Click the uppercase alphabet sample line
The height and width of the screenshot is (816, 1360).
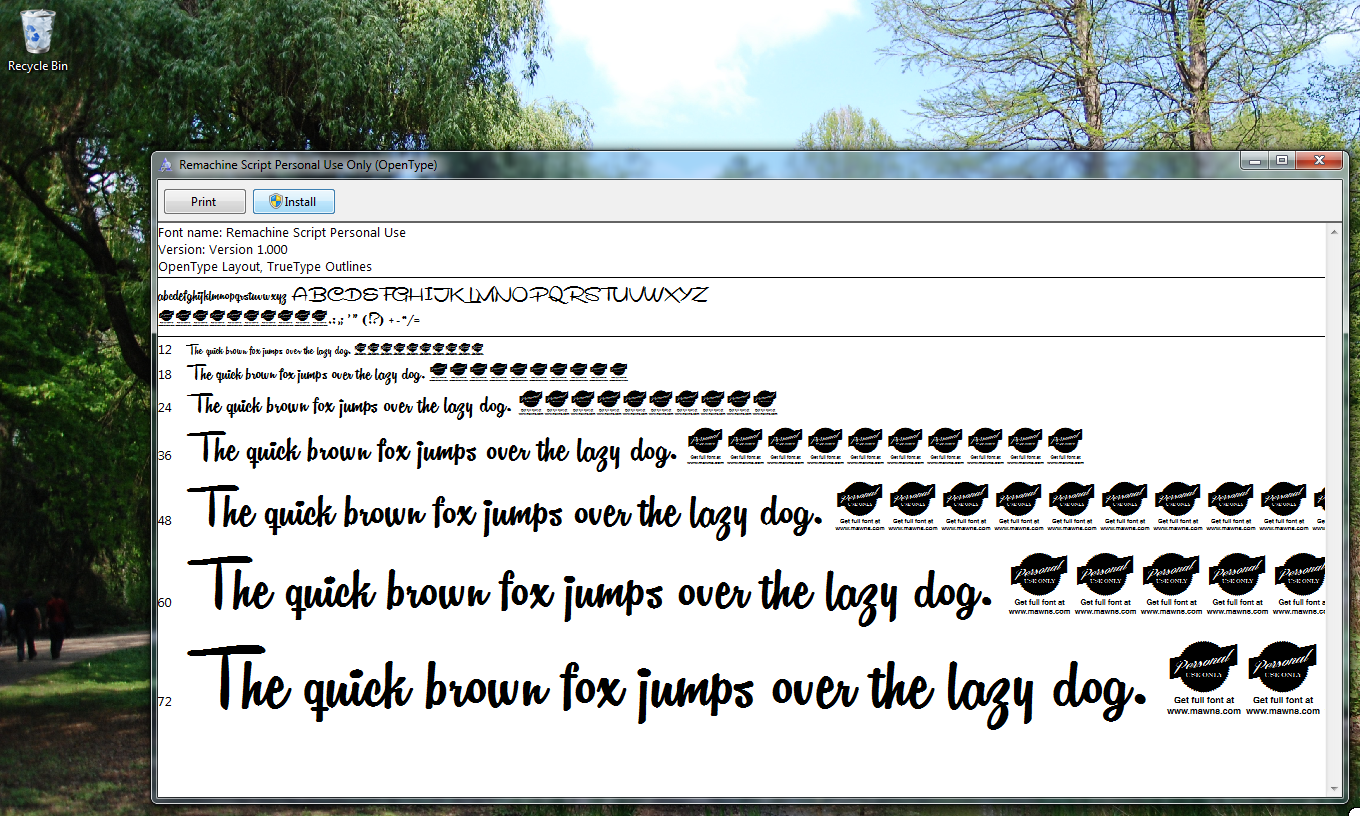500,295
